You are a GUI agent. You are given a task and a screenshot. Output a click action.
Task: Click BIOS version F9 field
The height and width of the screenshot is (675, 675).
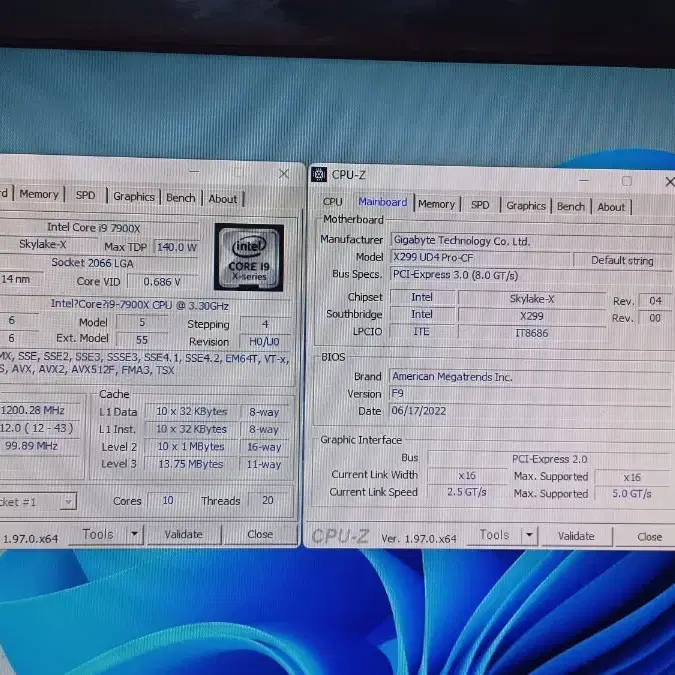531,394
